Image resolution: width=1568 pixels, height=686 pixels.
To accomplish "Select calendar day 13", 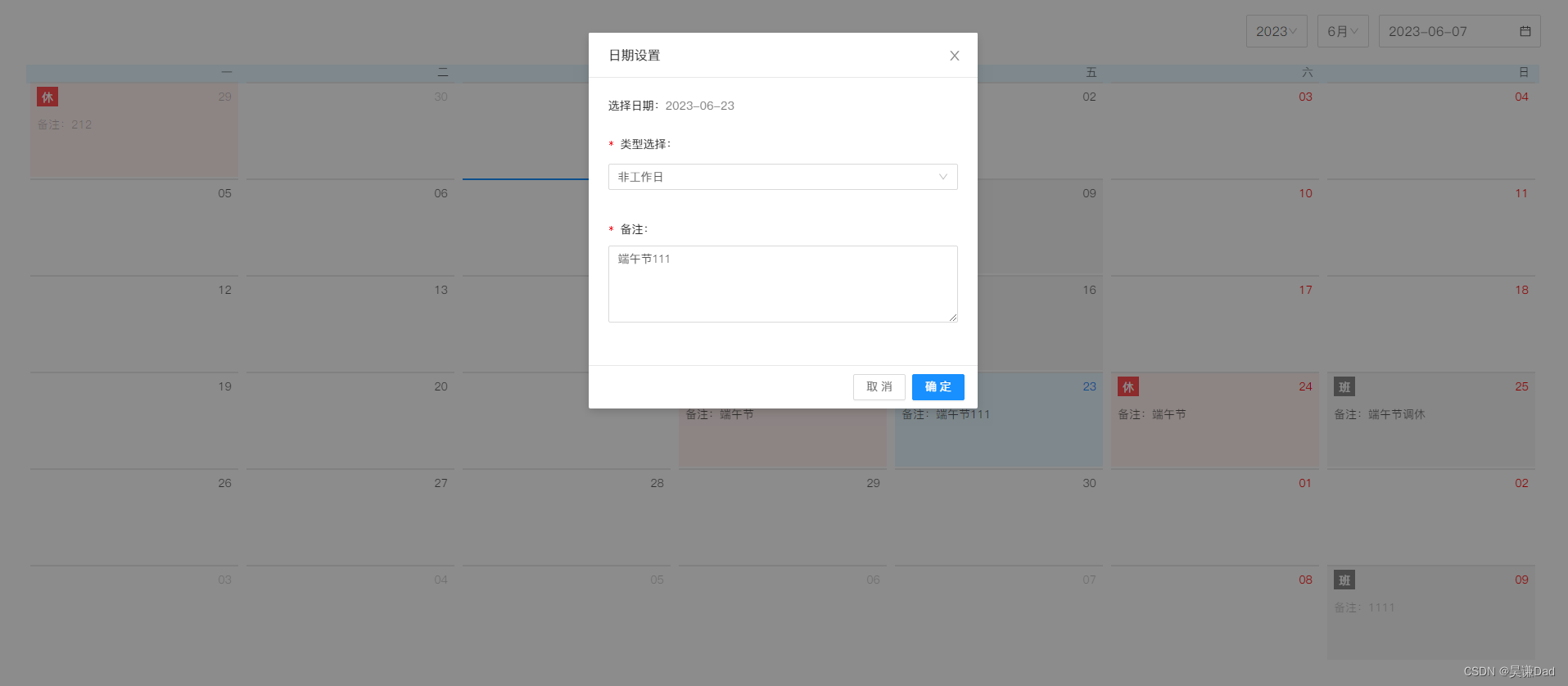I will 350,323.
